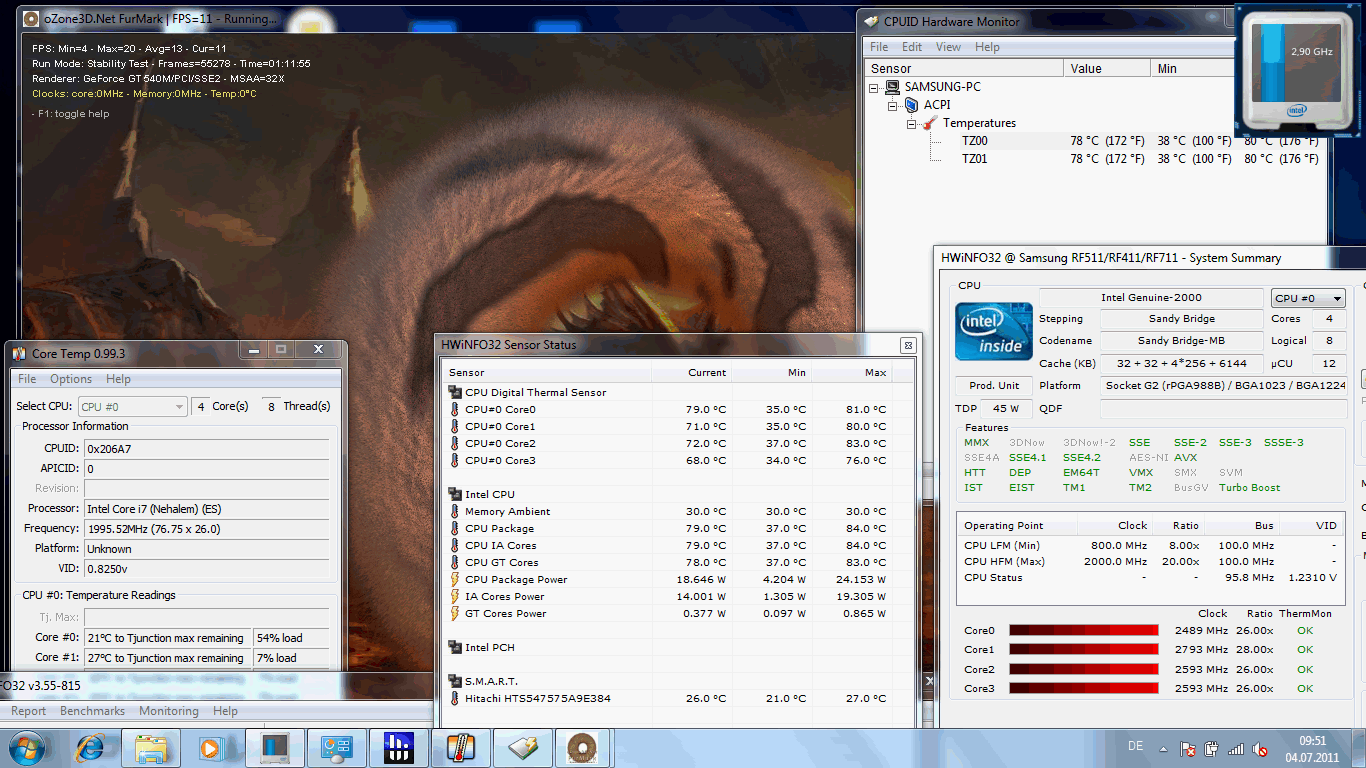Open the File menu in Core Temp
This screenshot has width=1366, height=768.
27,379
